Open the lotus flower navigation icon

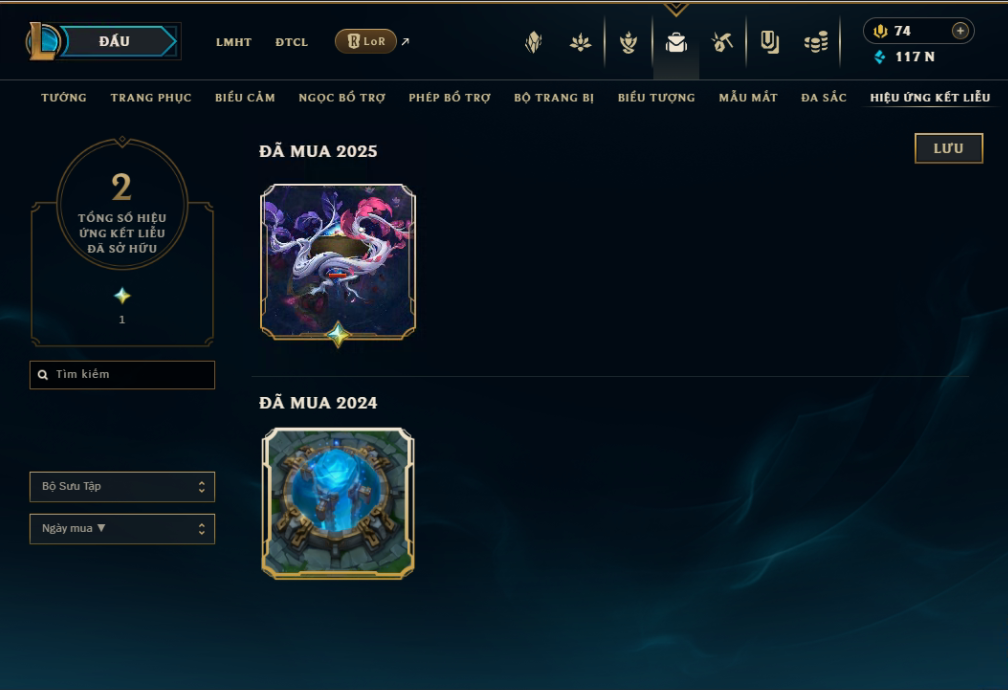click(x=580, y=42)
